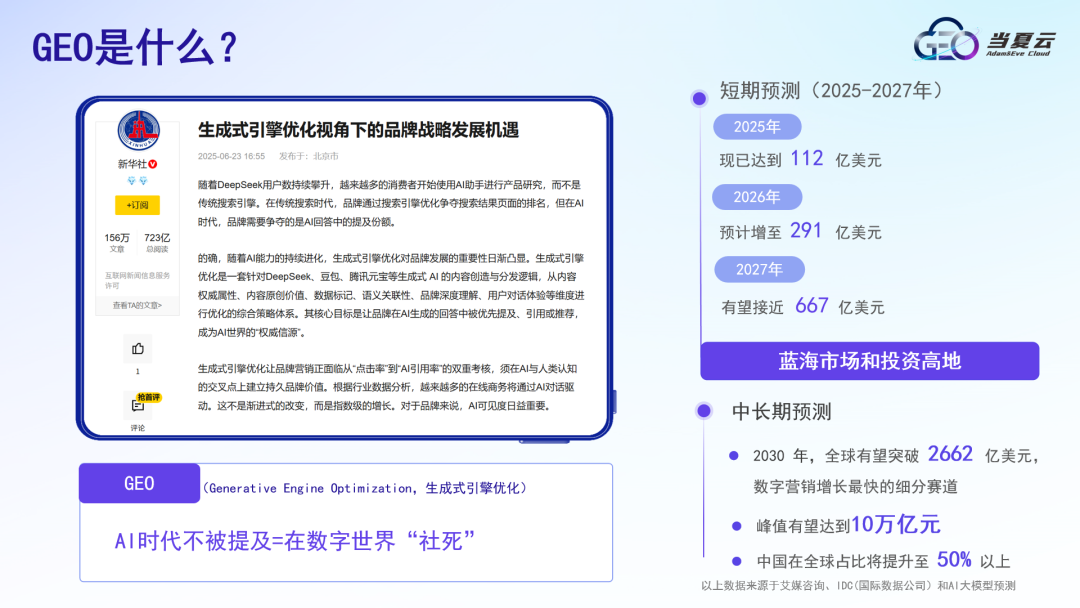
Task: Click the value 291 亿美元
Action: 836,231
